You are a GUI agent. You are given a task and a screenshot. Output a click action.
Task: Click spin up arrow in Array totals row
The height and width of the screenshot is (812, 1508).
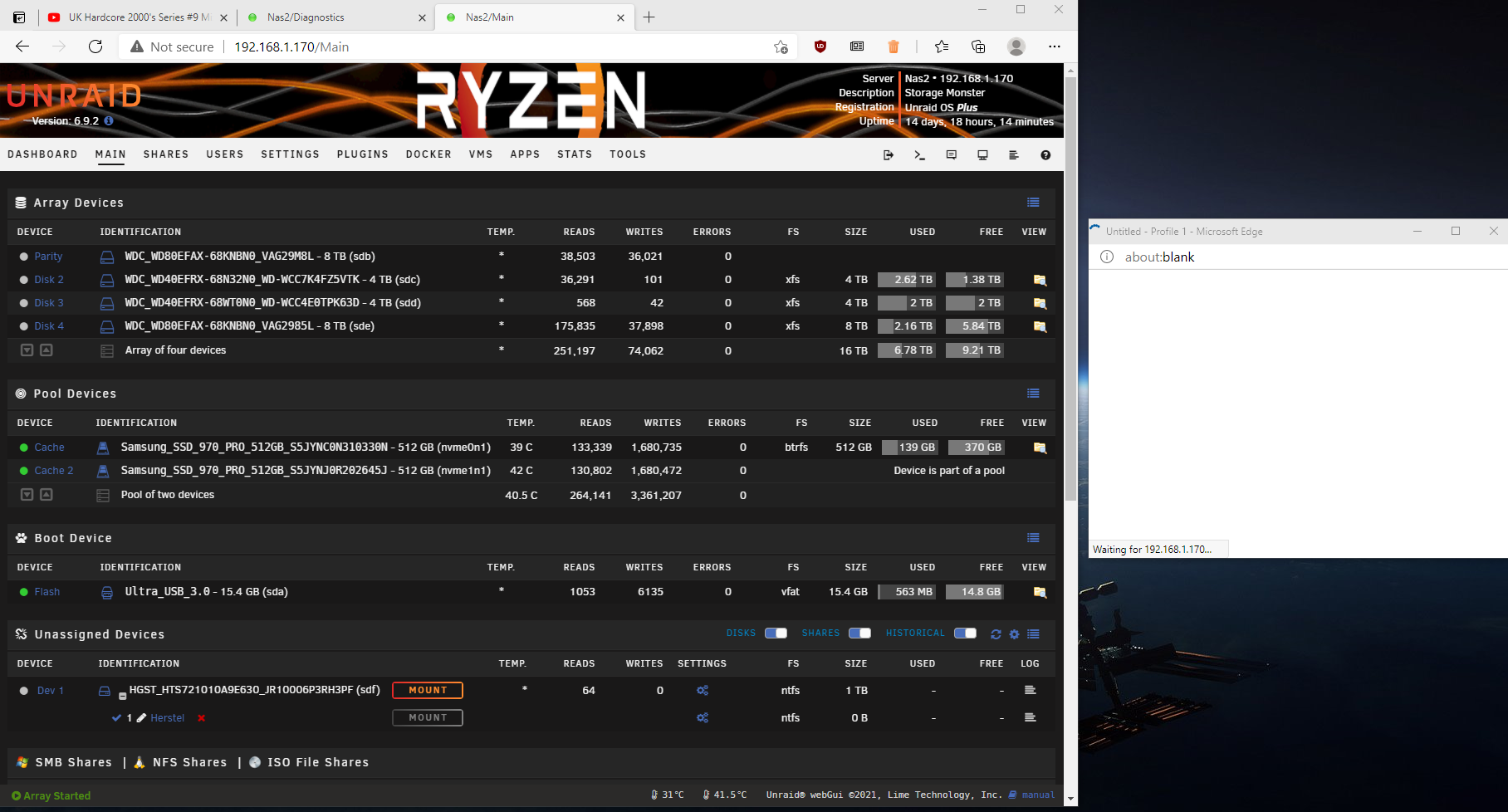click(47, 350)
